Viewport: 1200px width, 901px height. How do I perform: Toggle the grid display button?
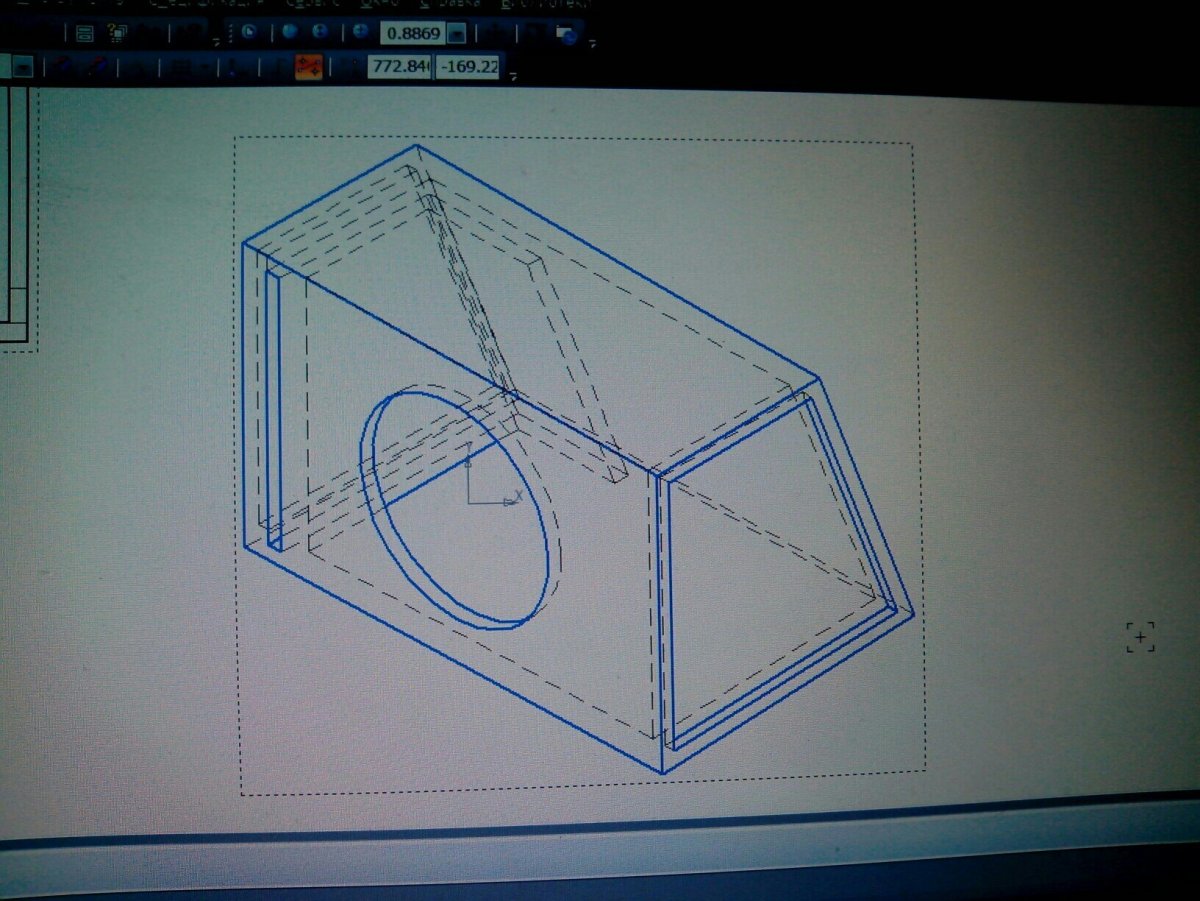pyautogui.click(x=180, y=69)
